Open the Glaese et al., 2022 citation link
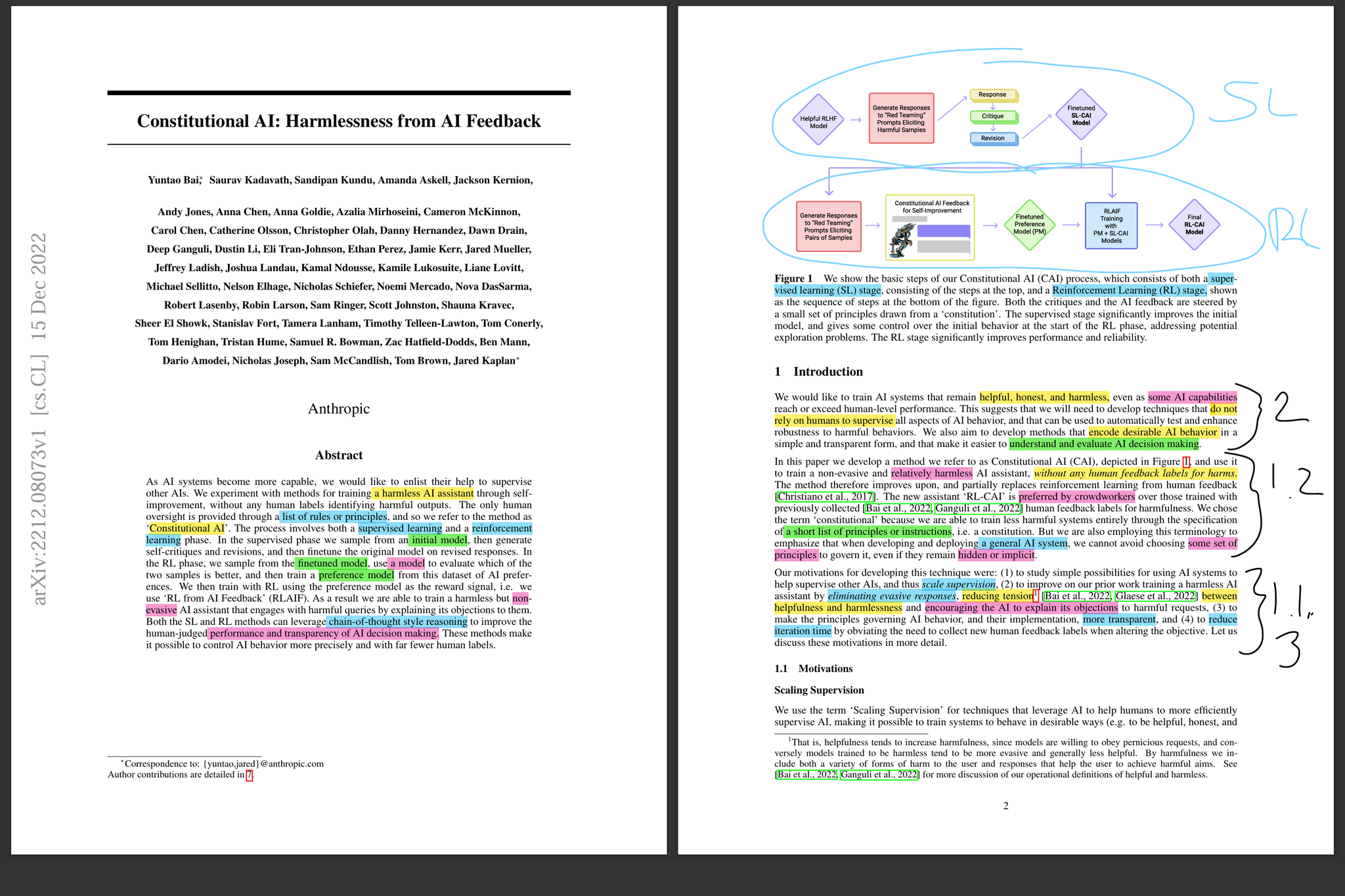Image resolution: width=1345 pixels, height=896 pixels. [1156, 596]
